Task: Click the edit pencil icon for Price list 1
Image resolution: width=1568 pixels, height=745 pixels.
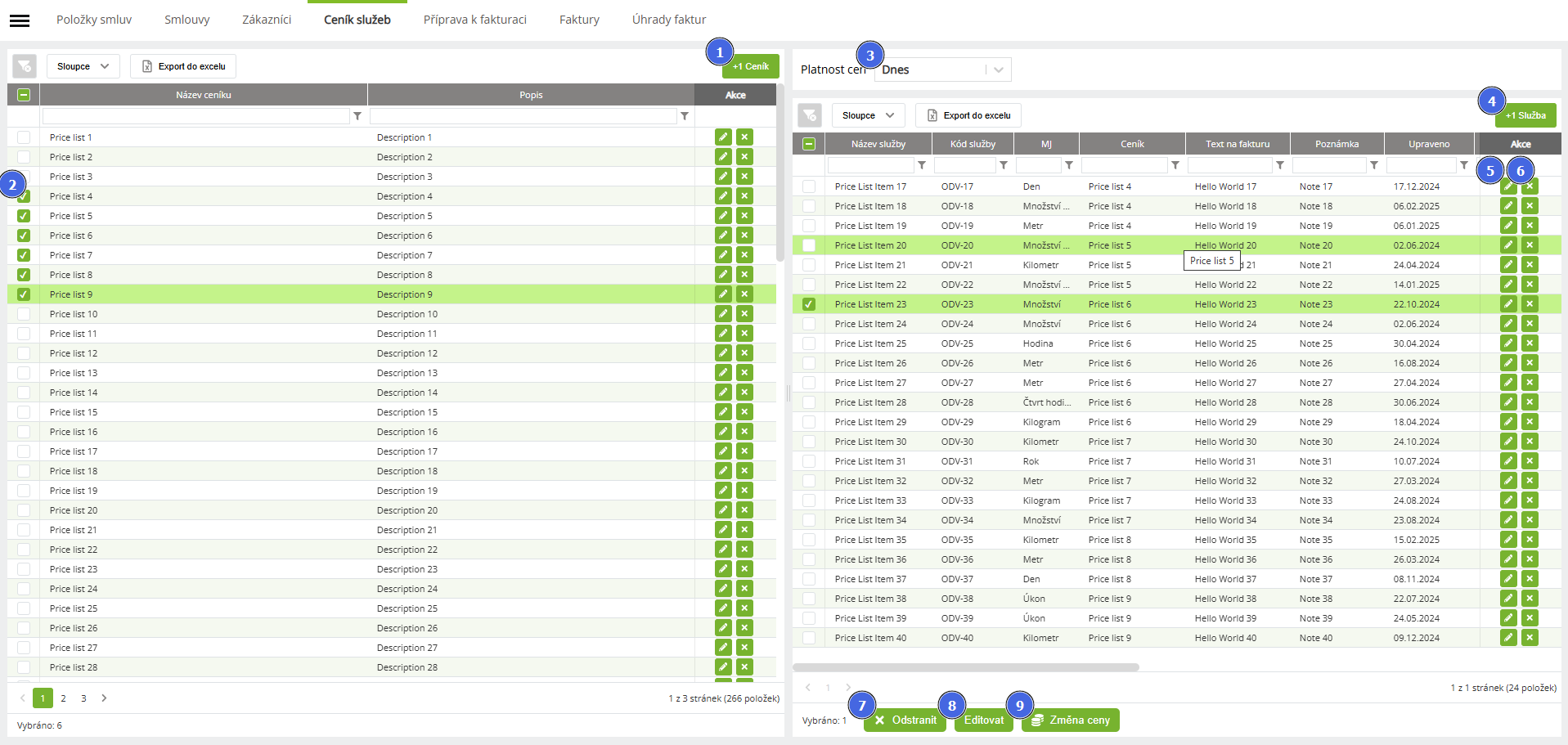Action: coord(723,137)
